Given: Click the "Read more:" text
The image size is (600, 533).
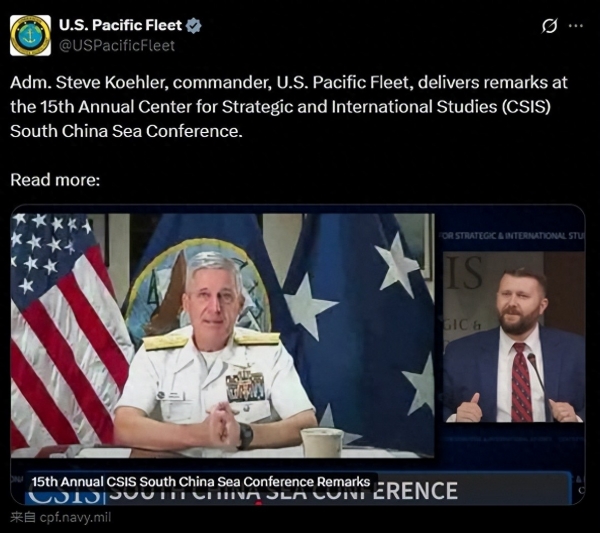Looking at the screenshot, I should [x=55, y=180].
